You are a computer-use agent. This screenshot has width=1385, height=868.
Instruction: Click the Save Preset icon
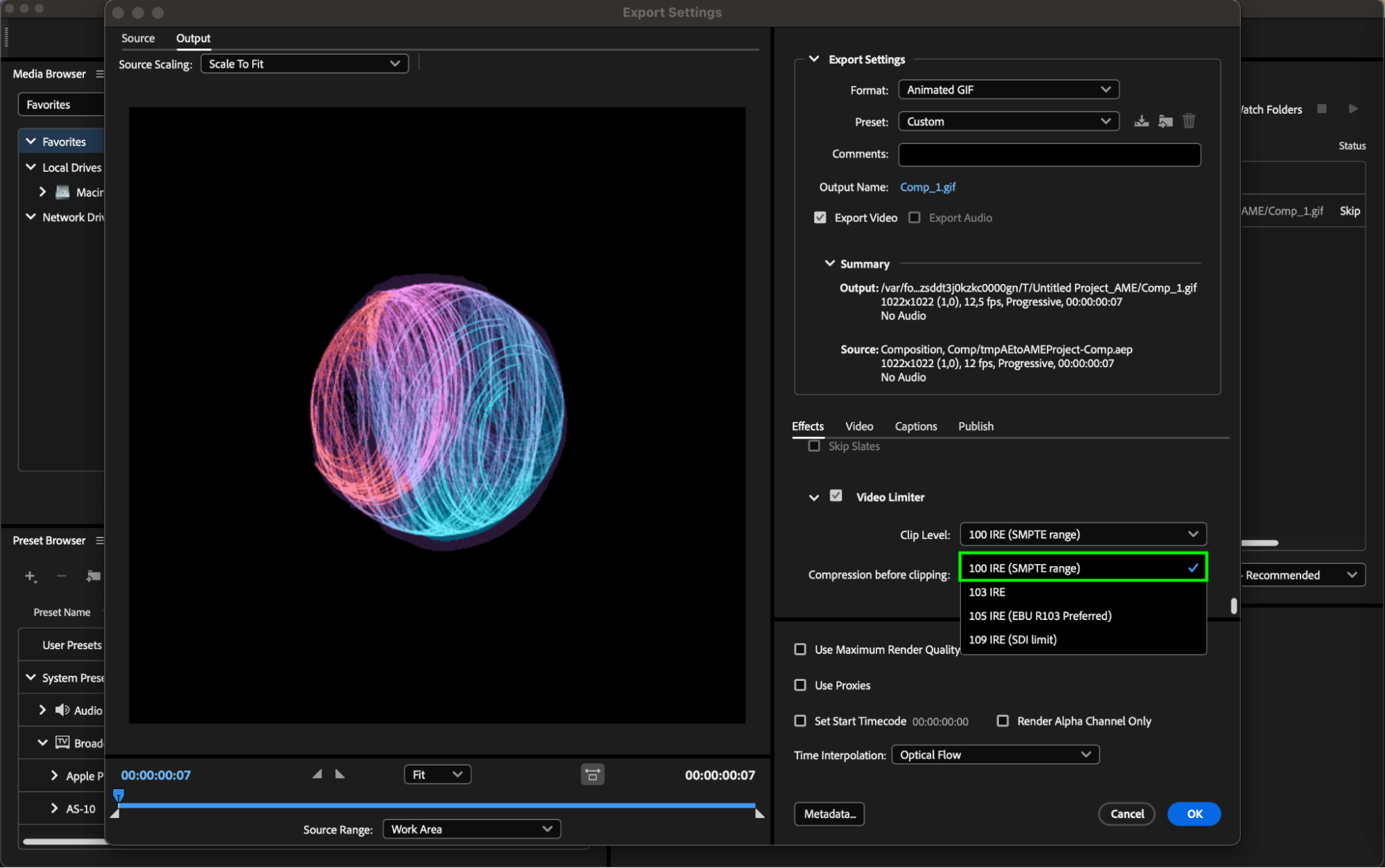1141,121
